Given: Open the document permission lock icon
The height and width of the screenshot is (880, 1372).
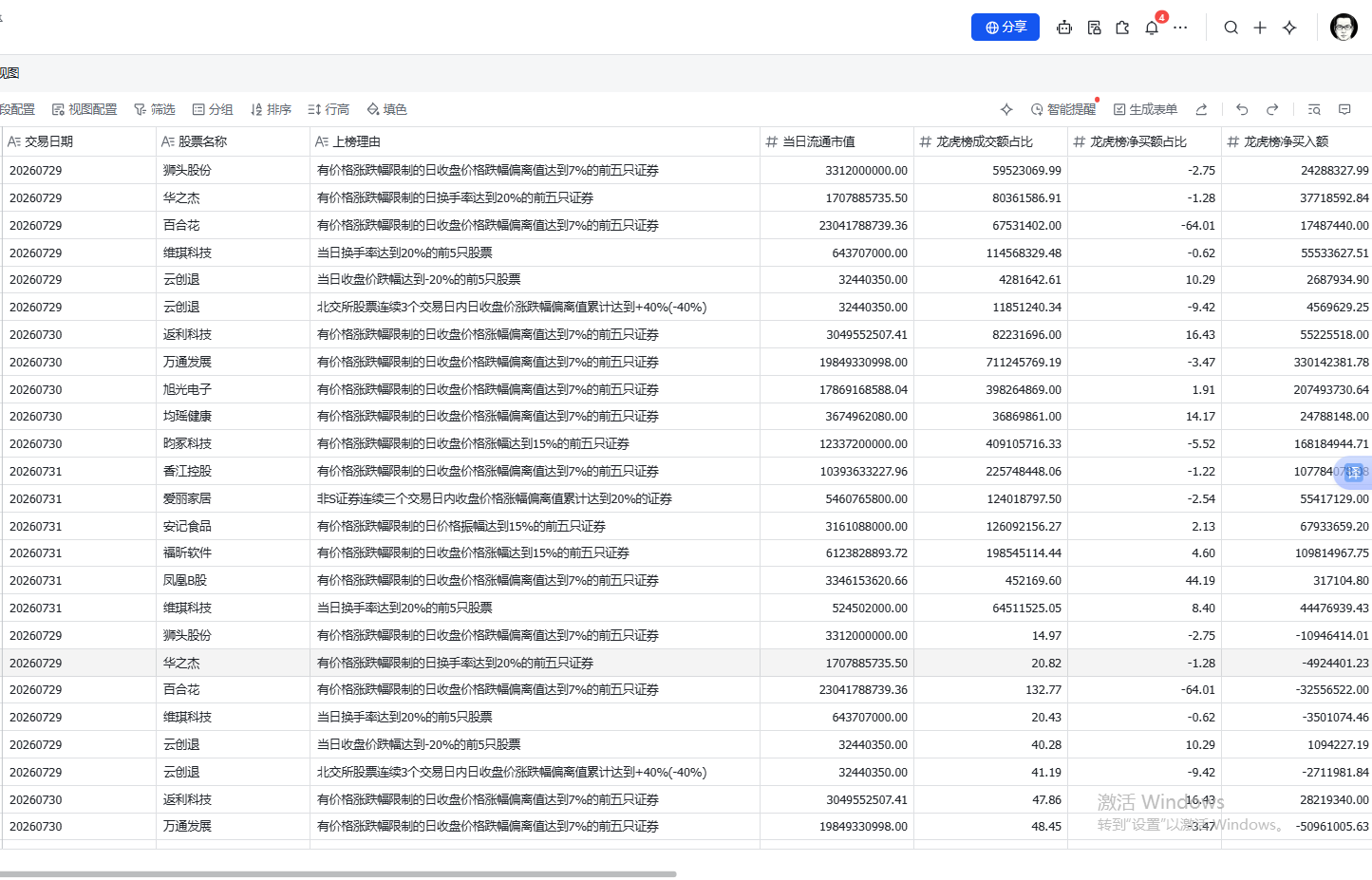Looking at the screenshot, I should (1094, 28).
